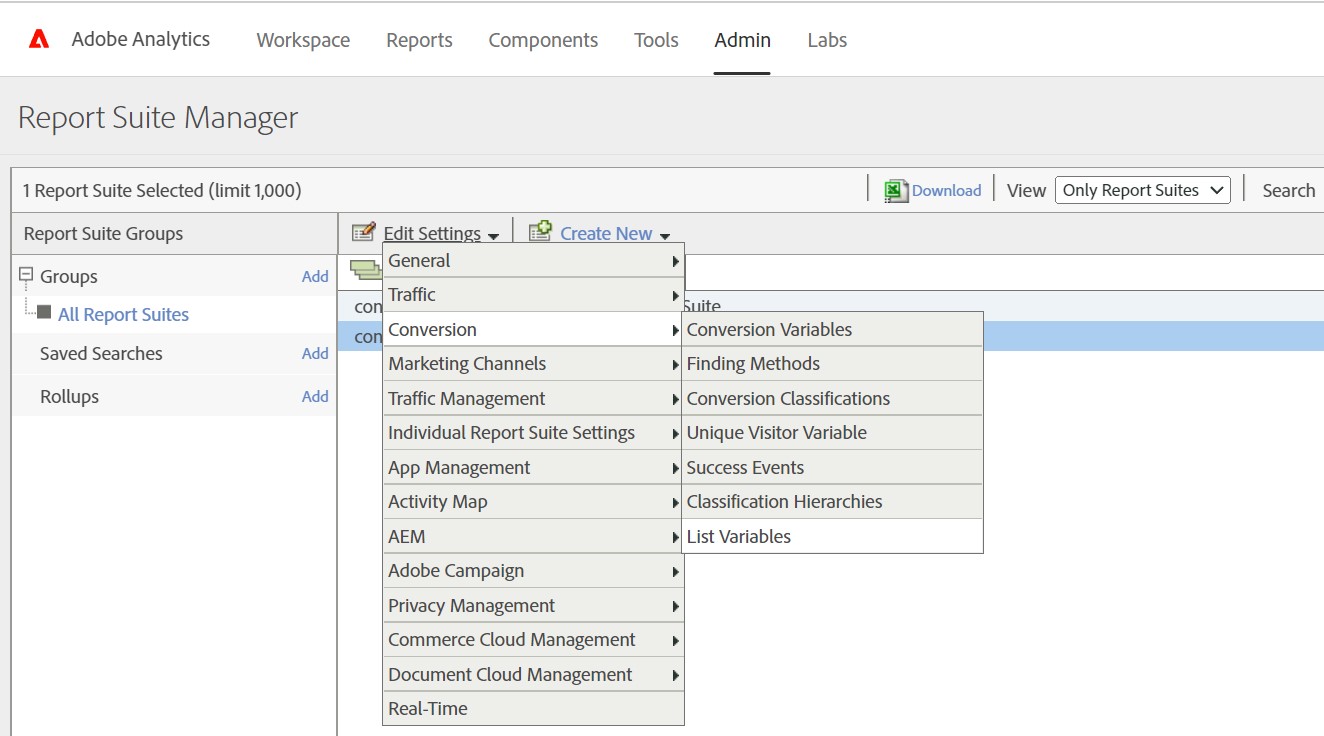Expand the Activity Map submenu
The height and width of the screenshot is (736, 1324).
533,502
